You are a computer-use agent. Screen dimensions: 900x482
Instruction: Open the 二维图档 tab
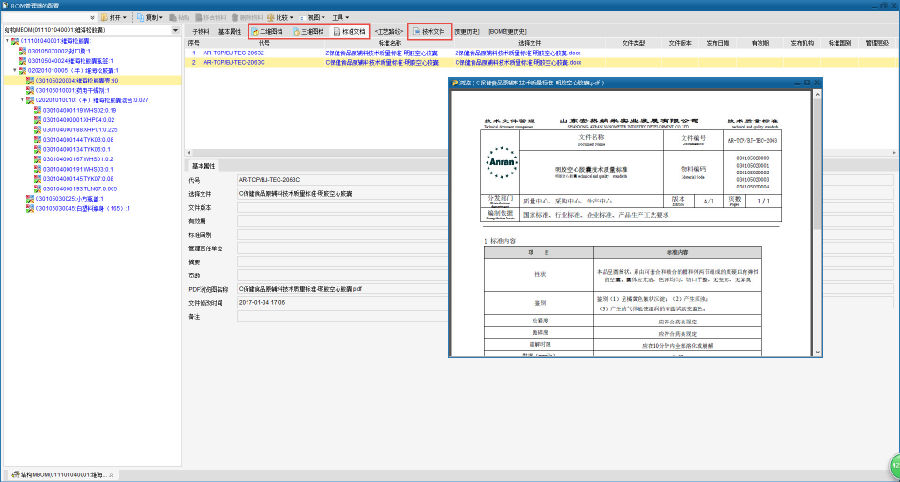click(x=267, y=32)
